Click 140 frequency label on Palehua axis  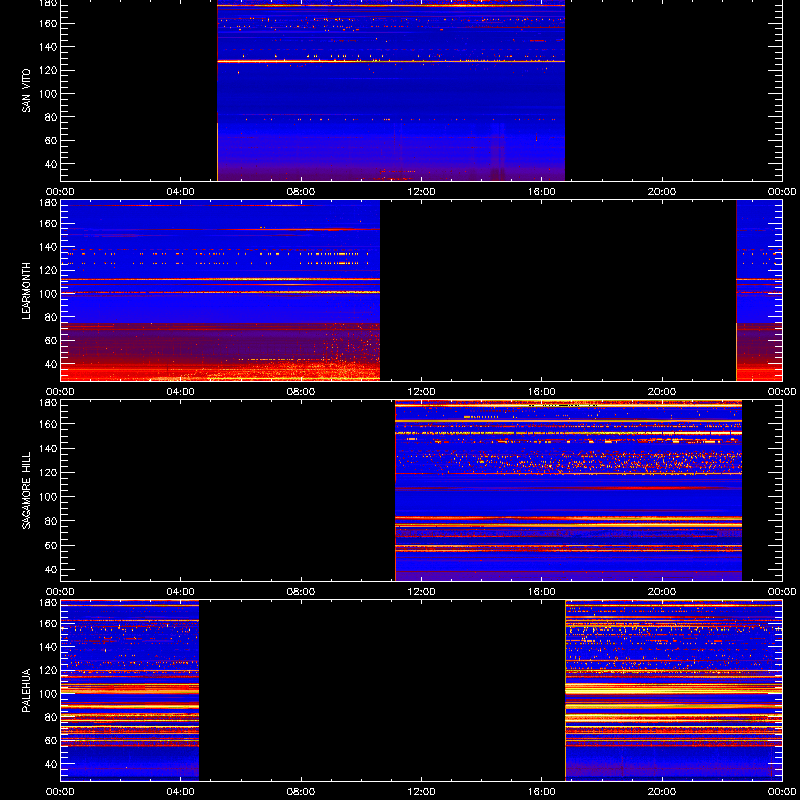coord(49,647)
